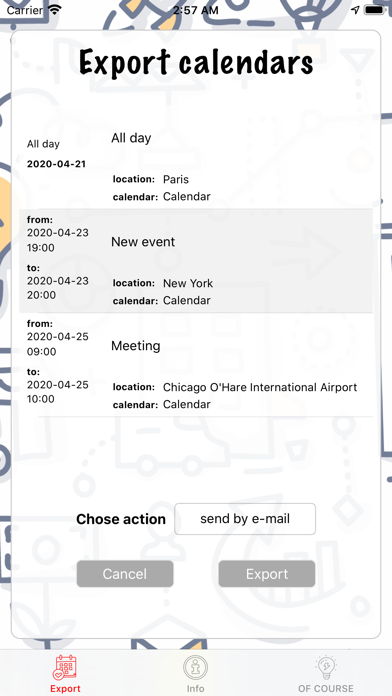392x696 pixels.
Task: Click location 'Paris'
Action: tap(176, 179)
